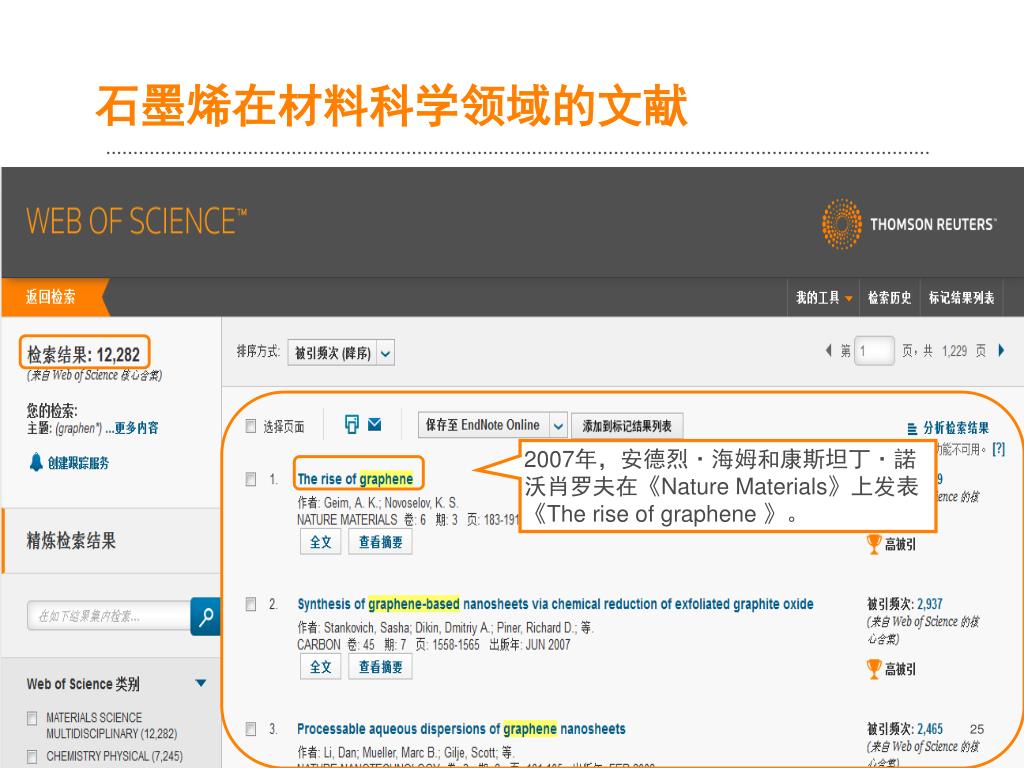Go to next results page arrow
The image size is (1024, 768).
point(1001,351)
